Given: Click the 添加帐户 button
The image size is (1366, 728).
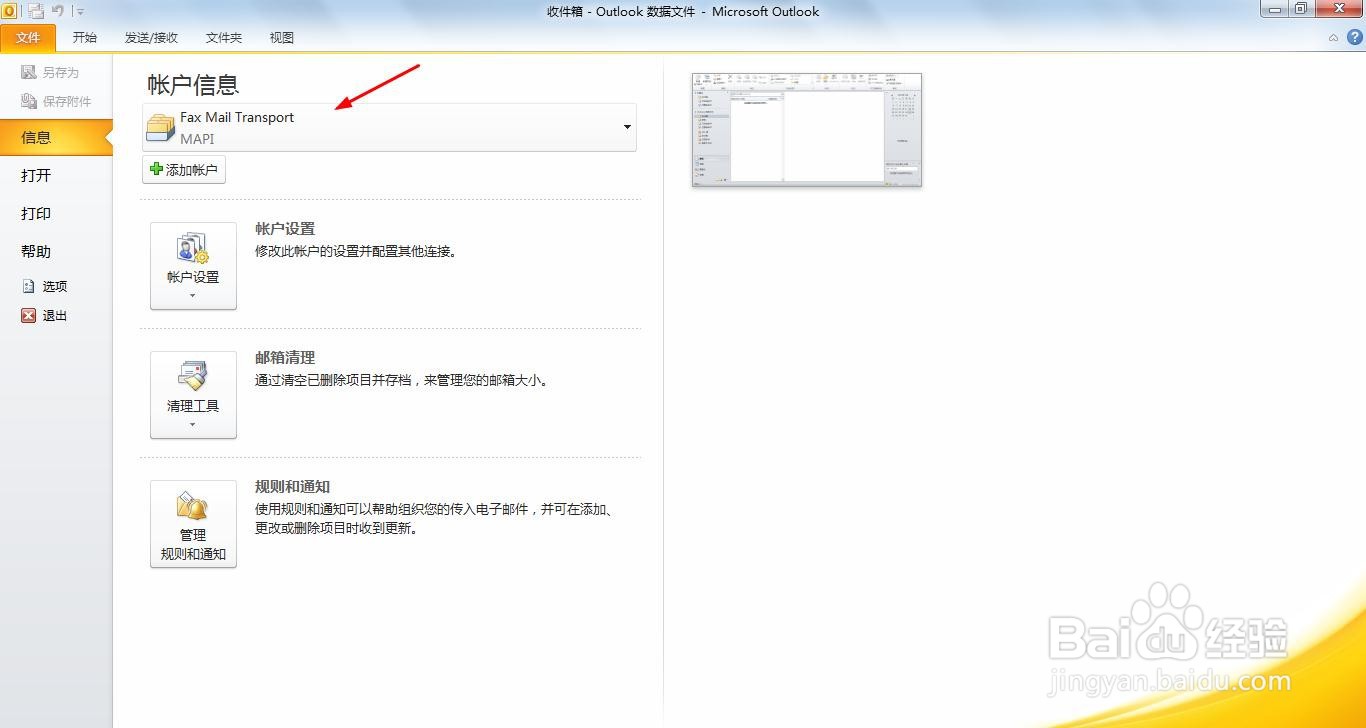Looking at the screenshot, I should pos(184,170).
